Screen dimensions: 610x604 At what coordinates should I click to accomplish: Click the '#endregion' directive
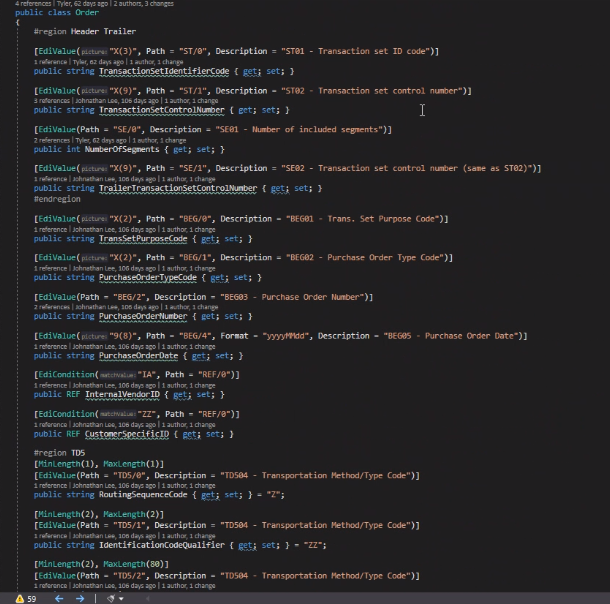(x=57, y=199)
